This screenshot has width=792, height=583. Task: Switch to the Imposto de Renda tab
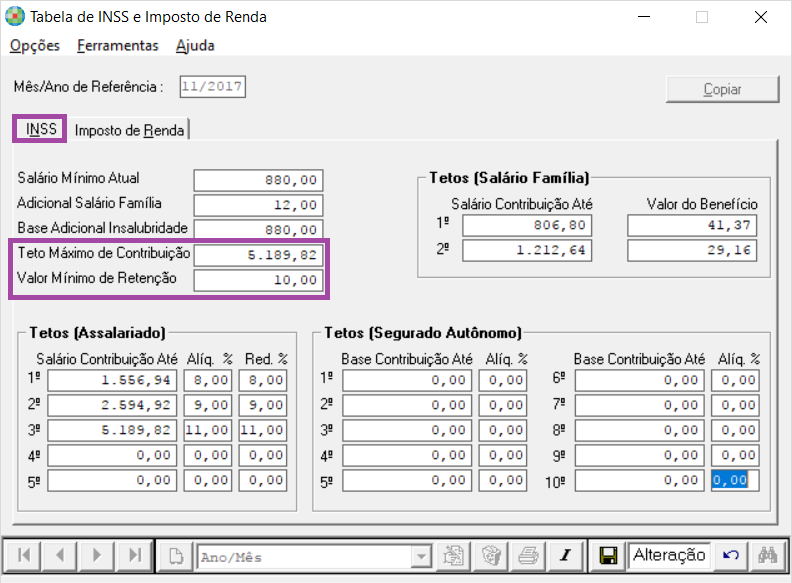129,130
